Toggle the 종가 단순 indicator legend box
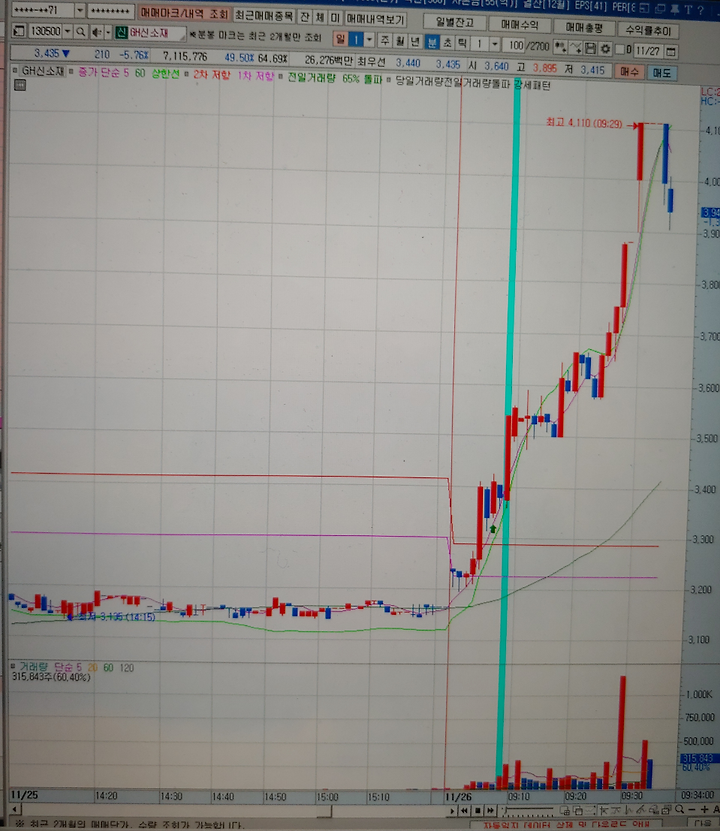The height and width of the screenshot is (831, 720). coord(70,72)
